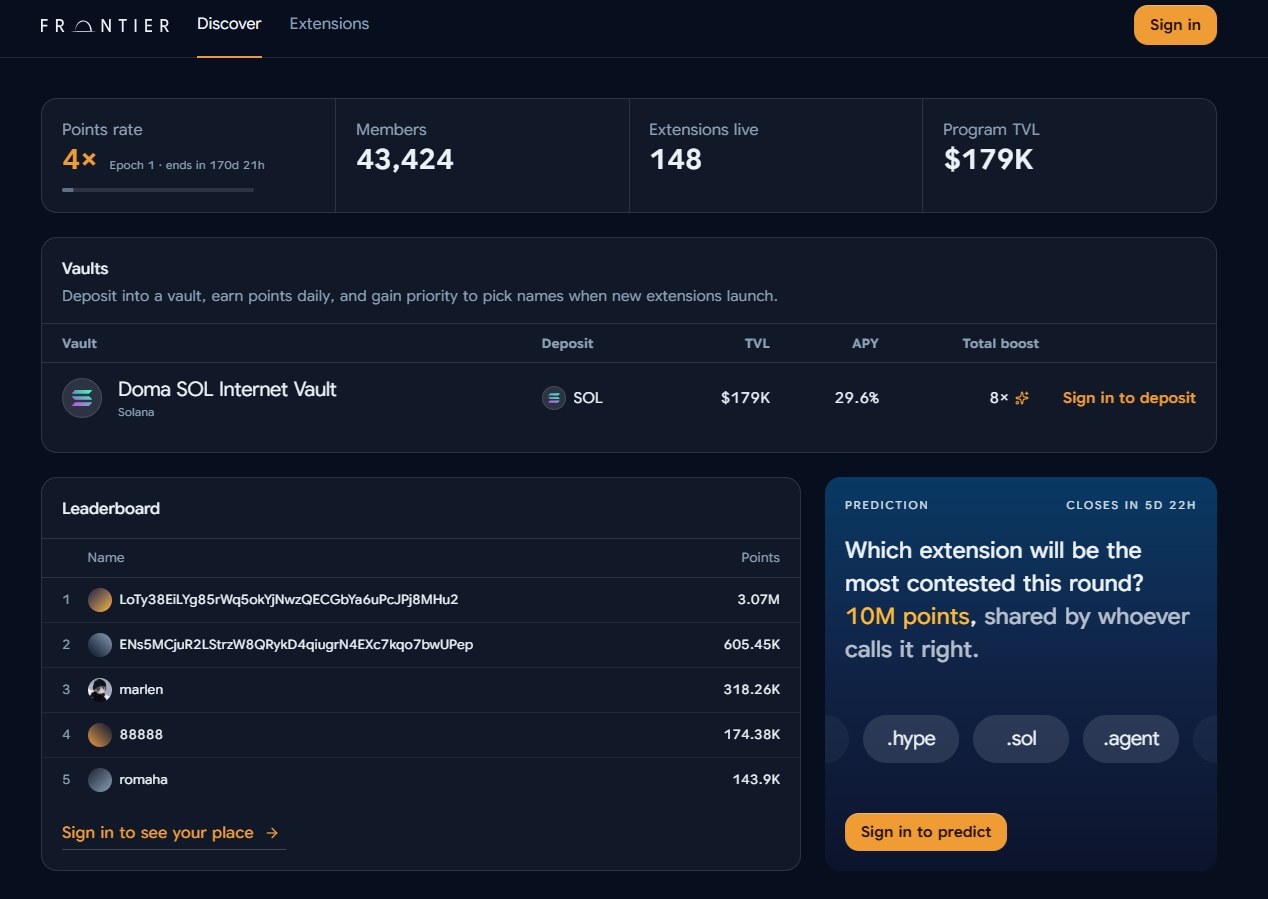This screenshot has width=1268, height=899.
Task: Click the Doma SOL Internet Vault icon
Action: 82,398
